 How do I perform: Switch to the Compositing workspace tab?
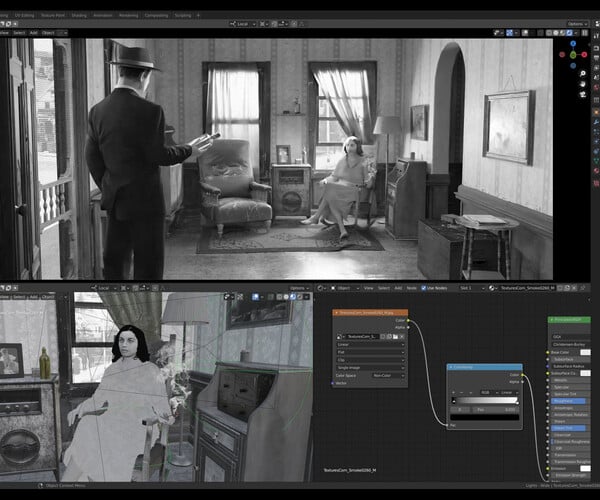pyautogui.click(x=156, y=15)
